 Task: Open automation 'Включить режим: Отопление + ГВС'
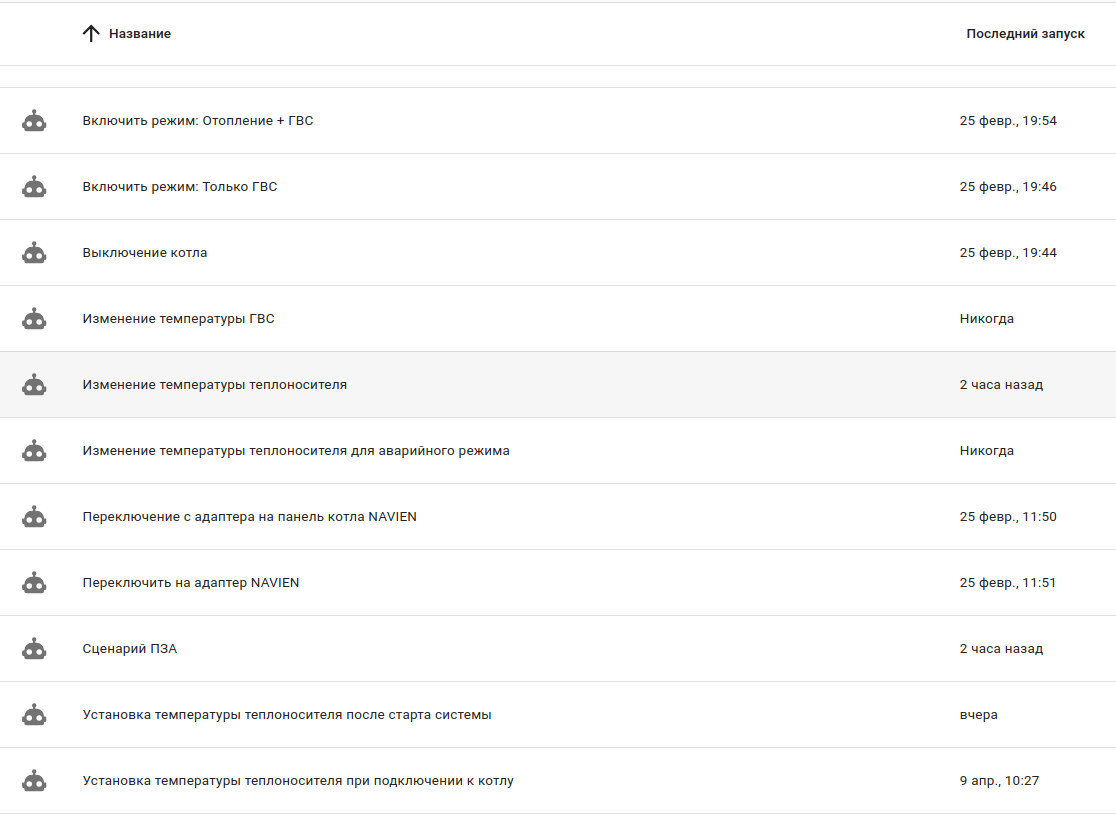pos(198,121)
